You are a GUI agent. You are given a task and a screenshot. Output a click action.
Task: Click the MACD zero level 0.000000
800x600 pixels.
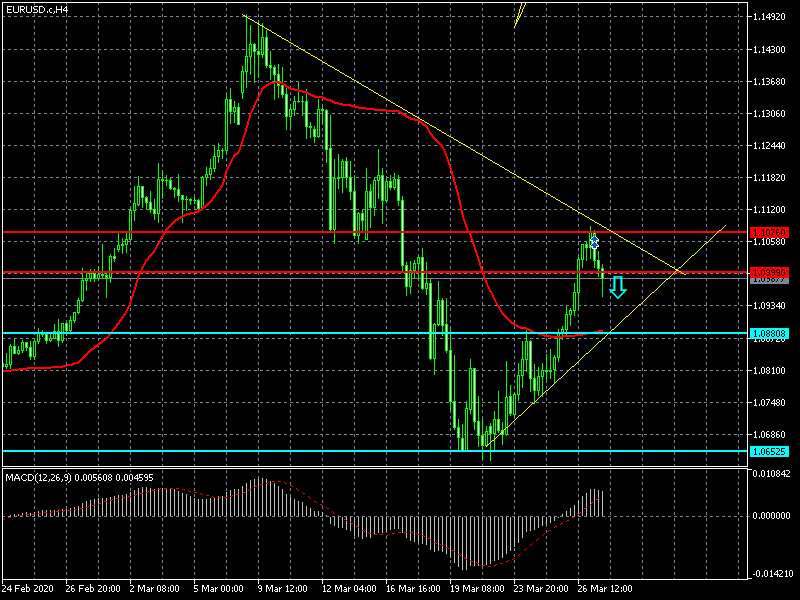(x=771, y=516)
